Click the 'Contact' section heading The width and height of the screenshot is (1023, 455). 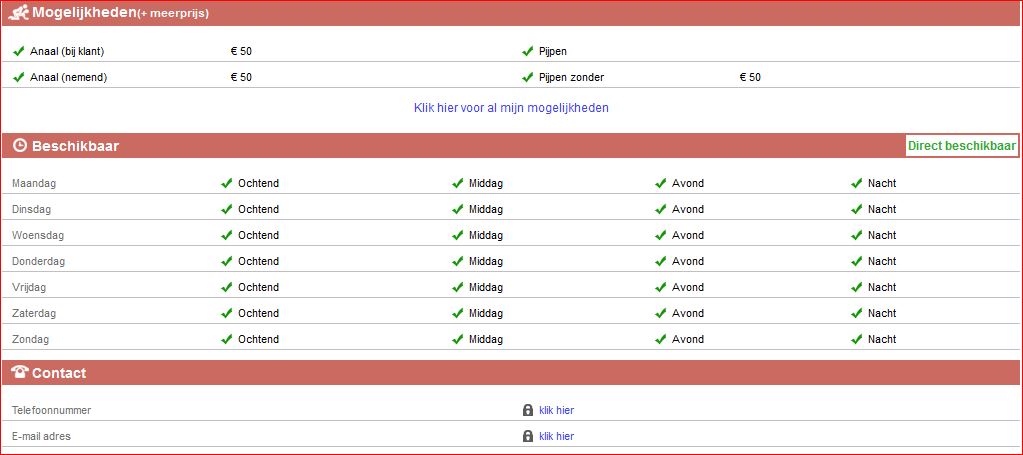pos(59,373)
